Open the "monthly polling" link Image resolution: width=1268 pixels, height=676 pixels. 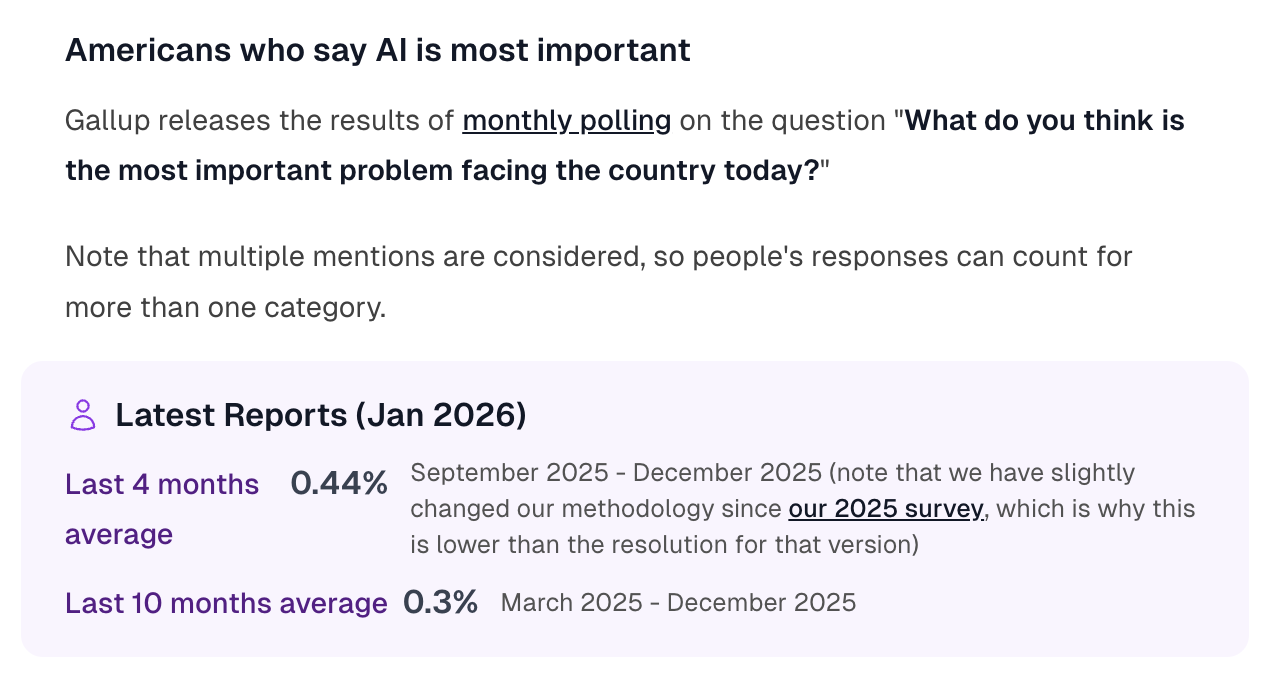[x=566, y=121]
